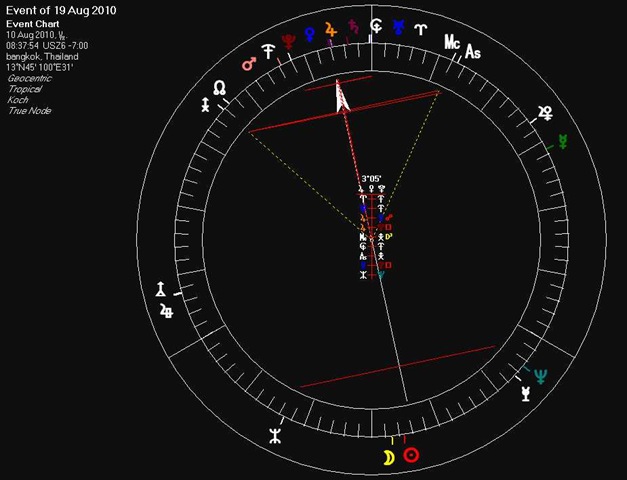This screenshot has height=480, width=627.
Task: Click the blue Uranus glyph near Aries
Action: pos(398,27)
